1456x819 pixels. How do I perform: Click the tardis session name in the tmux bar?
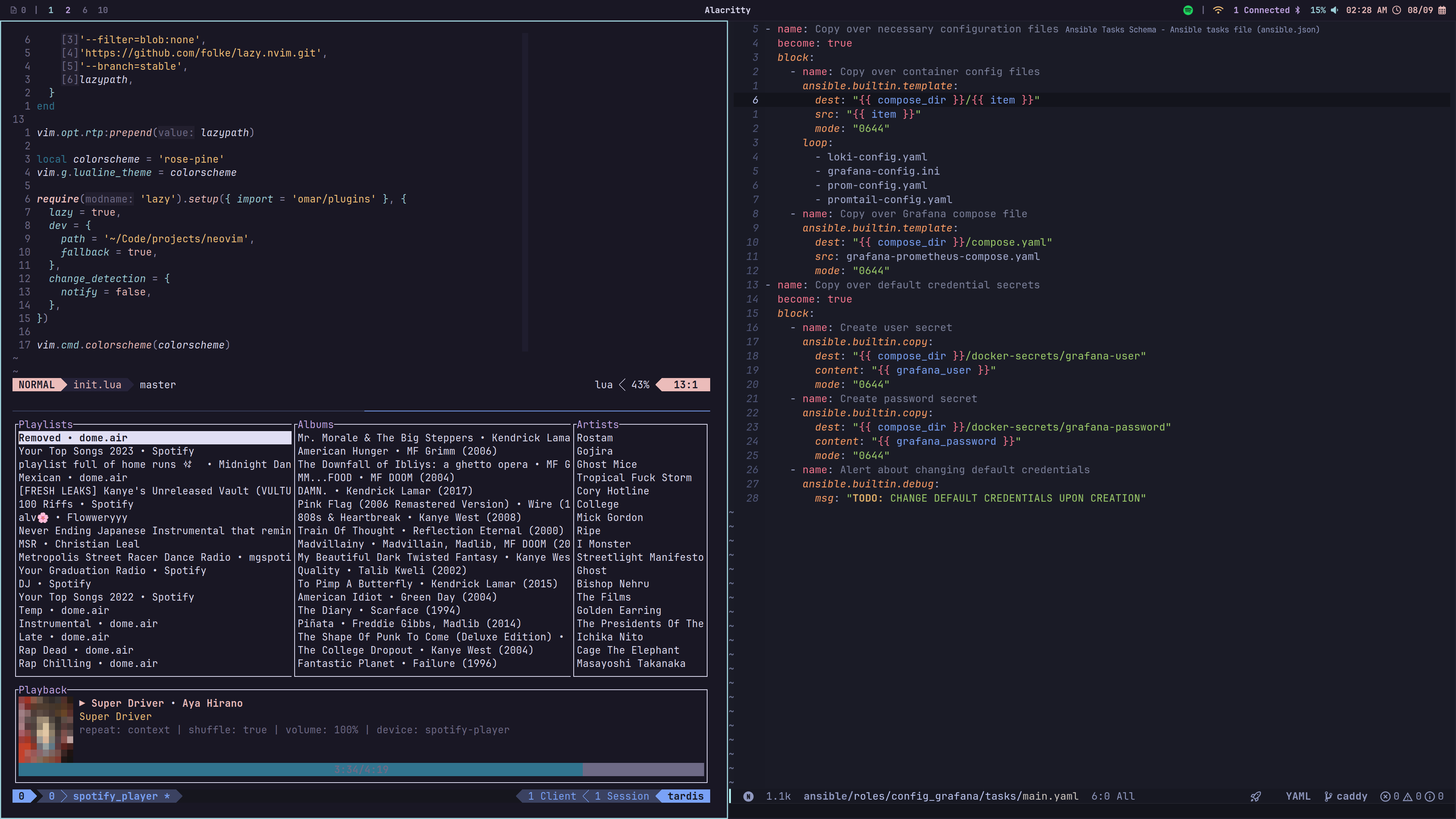pyautogui.click(x=686, y=796)
